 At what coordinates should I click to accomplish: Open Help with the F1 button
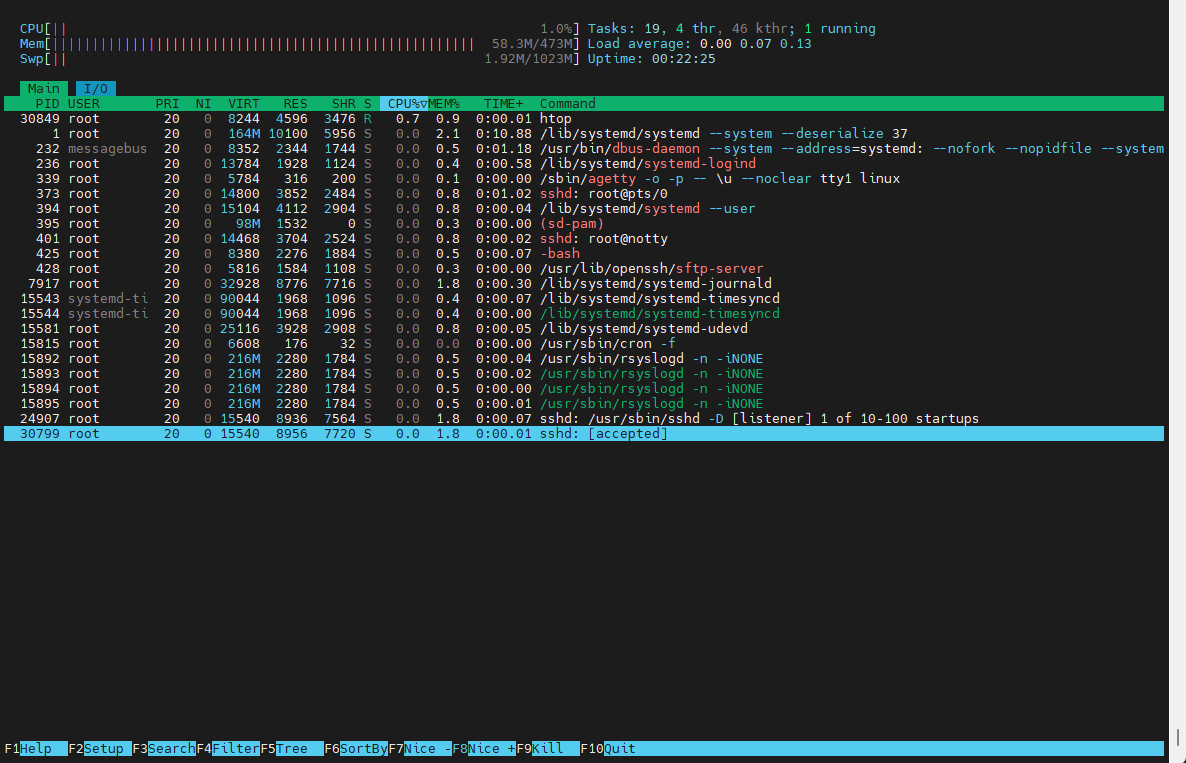click(36, 749)
